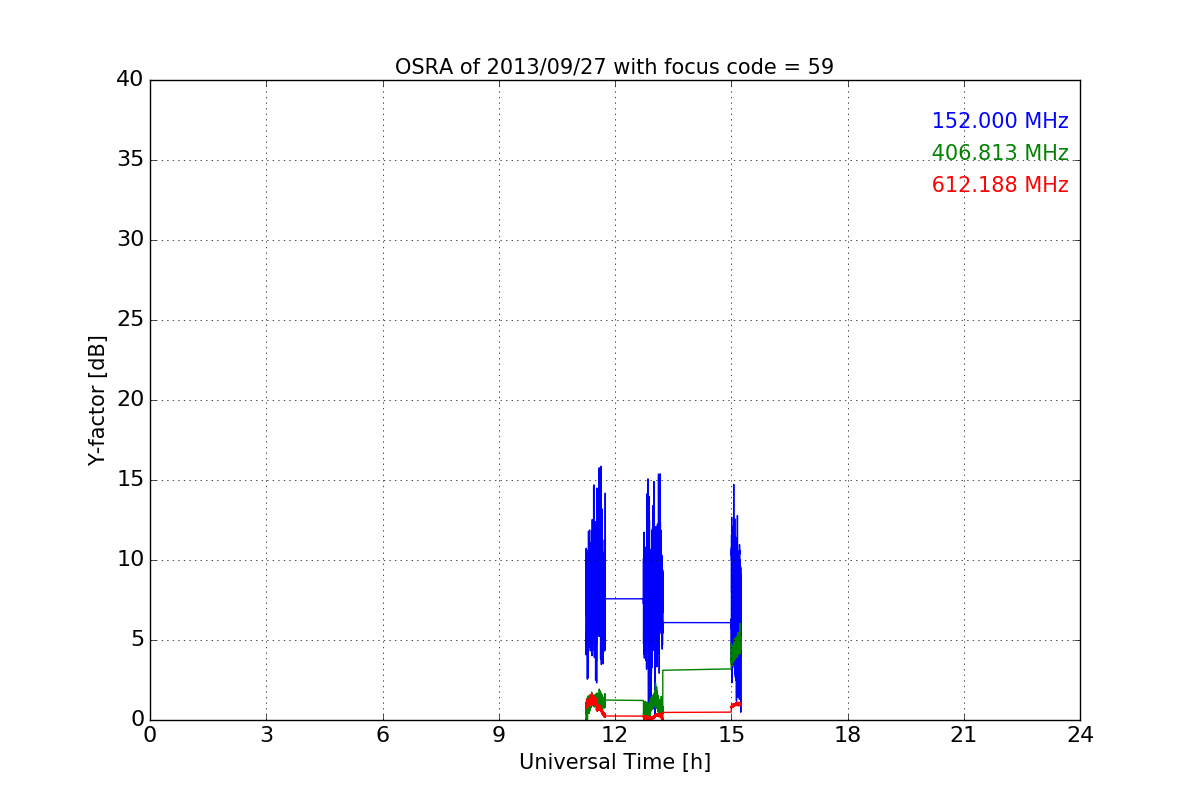Select the 406.813 MHz legend label
1200x800 pixels.
point(1000,153)
